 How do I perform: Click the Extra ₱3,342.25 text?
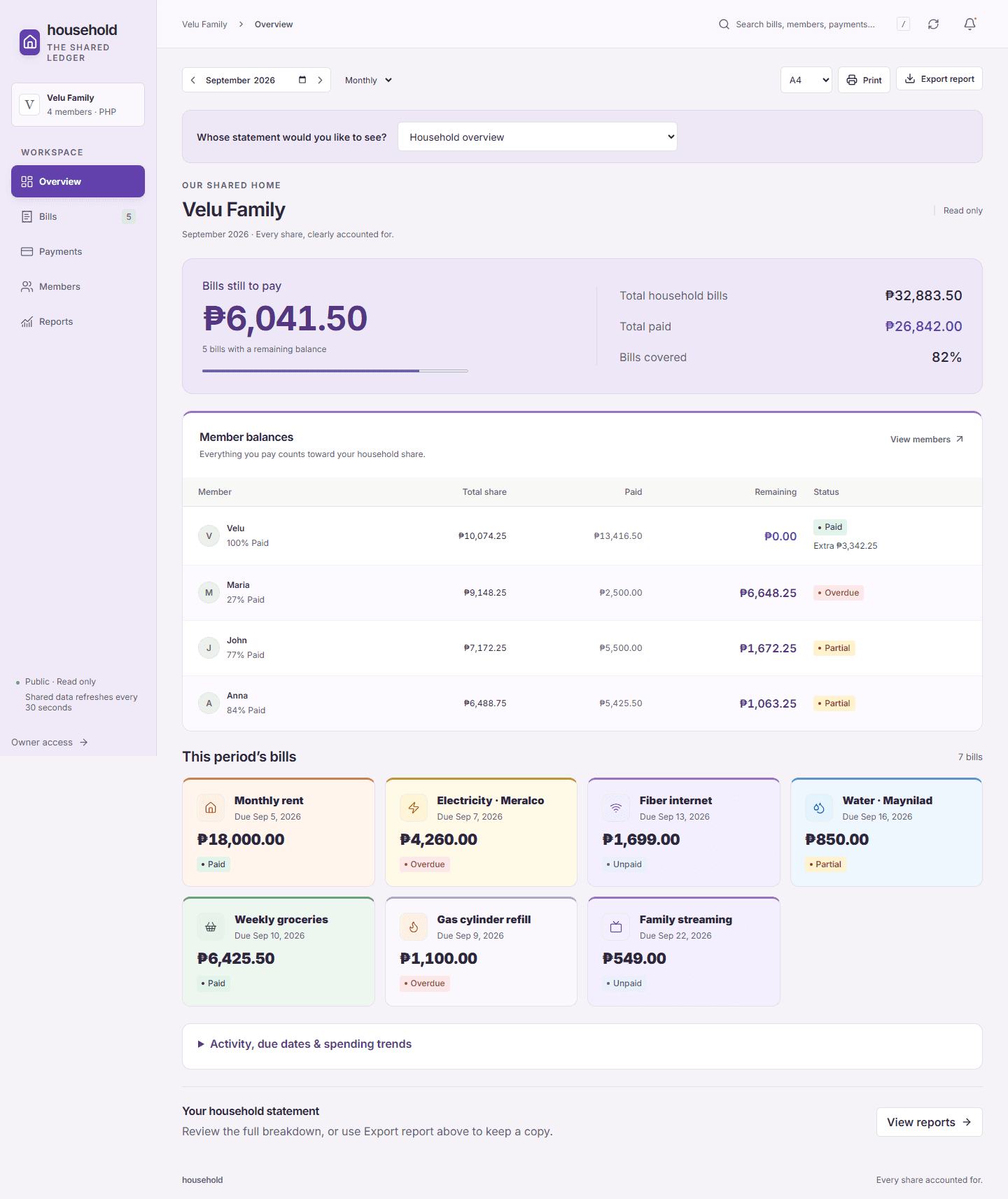(846, 546)
